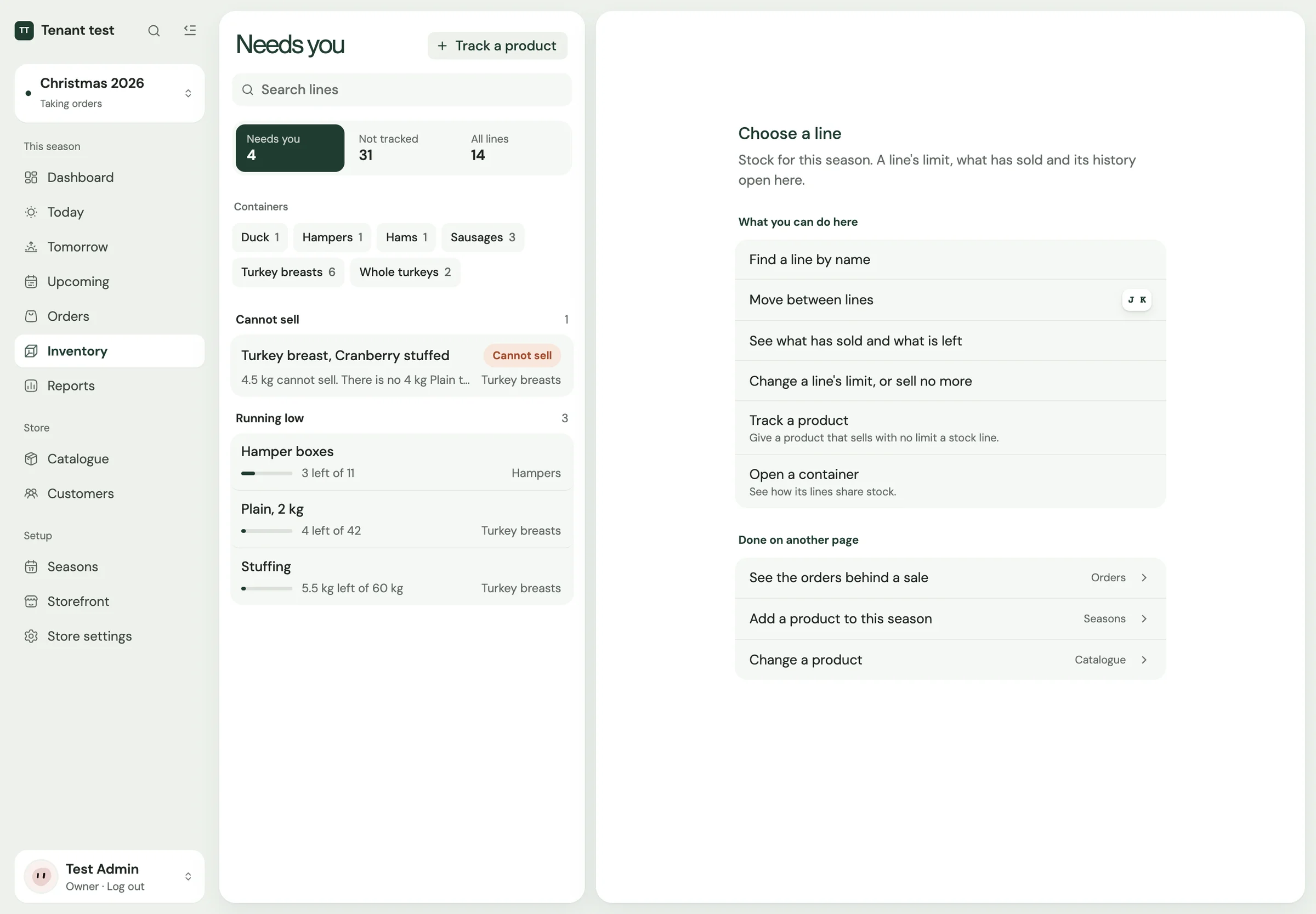Open the Plain, 2 kg line
The image size is (1316, 914).
402,519
